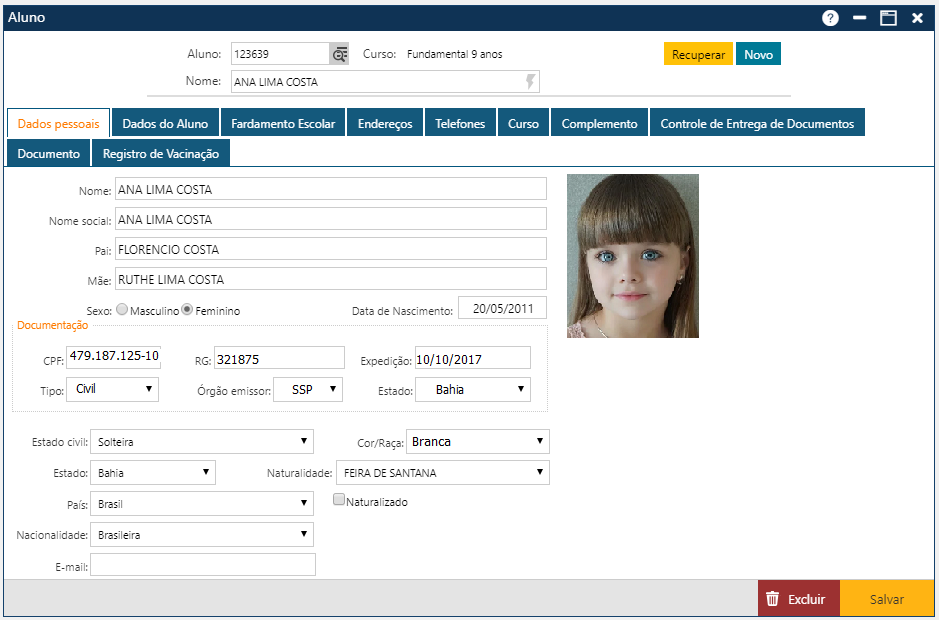Click the trash icon on Excluir

point(772,599)
